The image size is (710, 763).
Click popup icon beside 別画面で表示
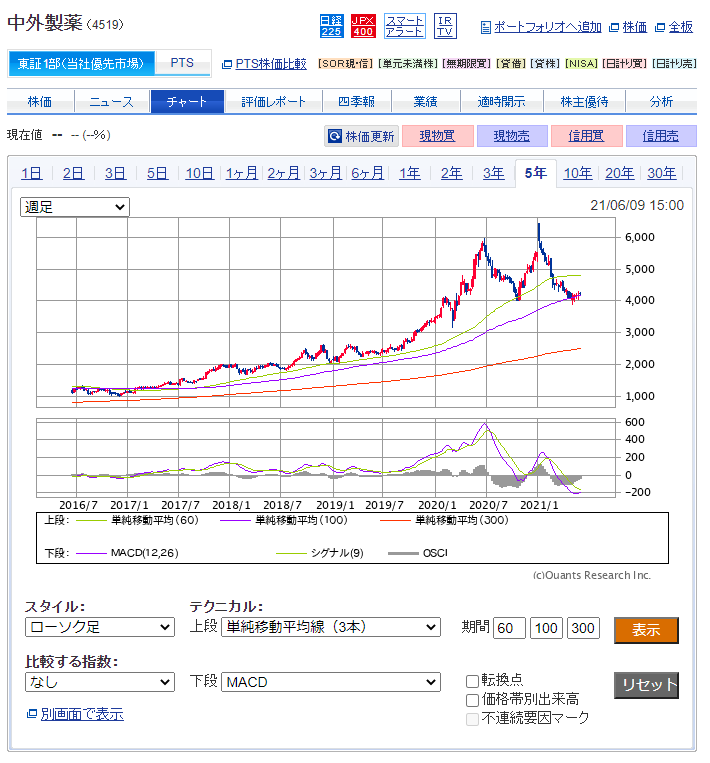tap(32, 714)
